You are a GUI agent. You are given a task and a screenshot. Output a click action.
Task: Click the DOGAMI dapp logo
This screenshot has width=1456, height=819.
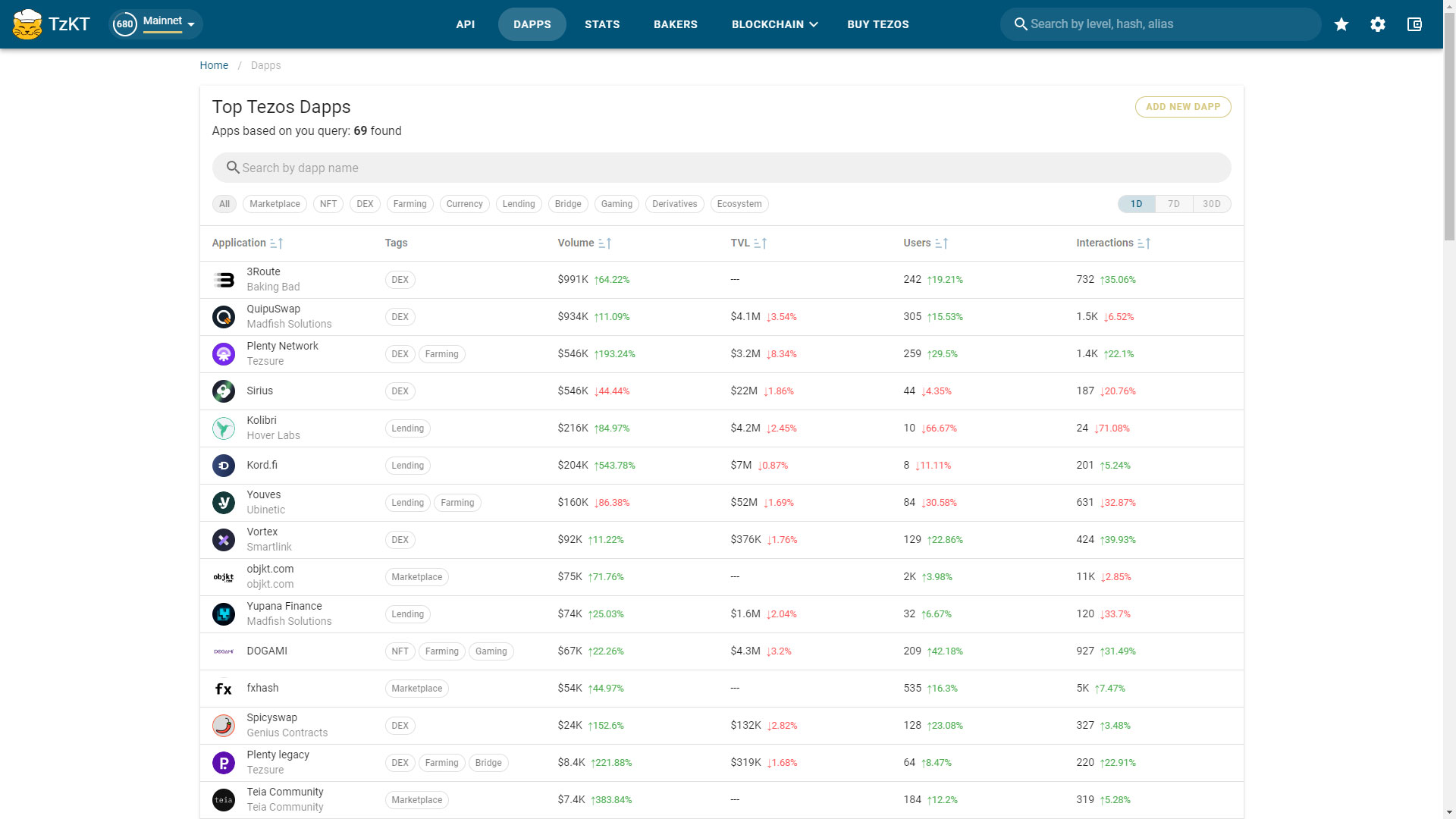pyautogui.click(x=224, y=651)
